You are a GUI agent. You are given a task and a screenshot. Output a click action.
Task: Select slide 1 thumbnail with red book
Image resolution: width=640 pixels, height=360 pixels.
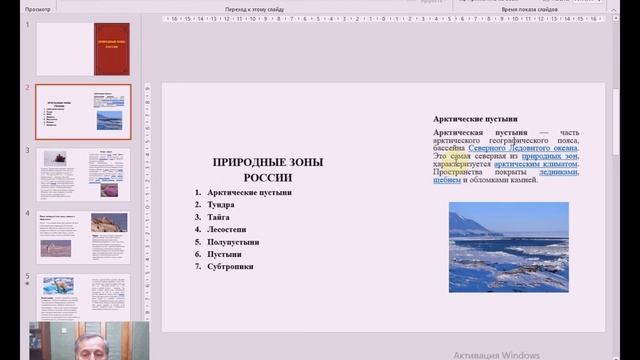[x=83, y=49]
